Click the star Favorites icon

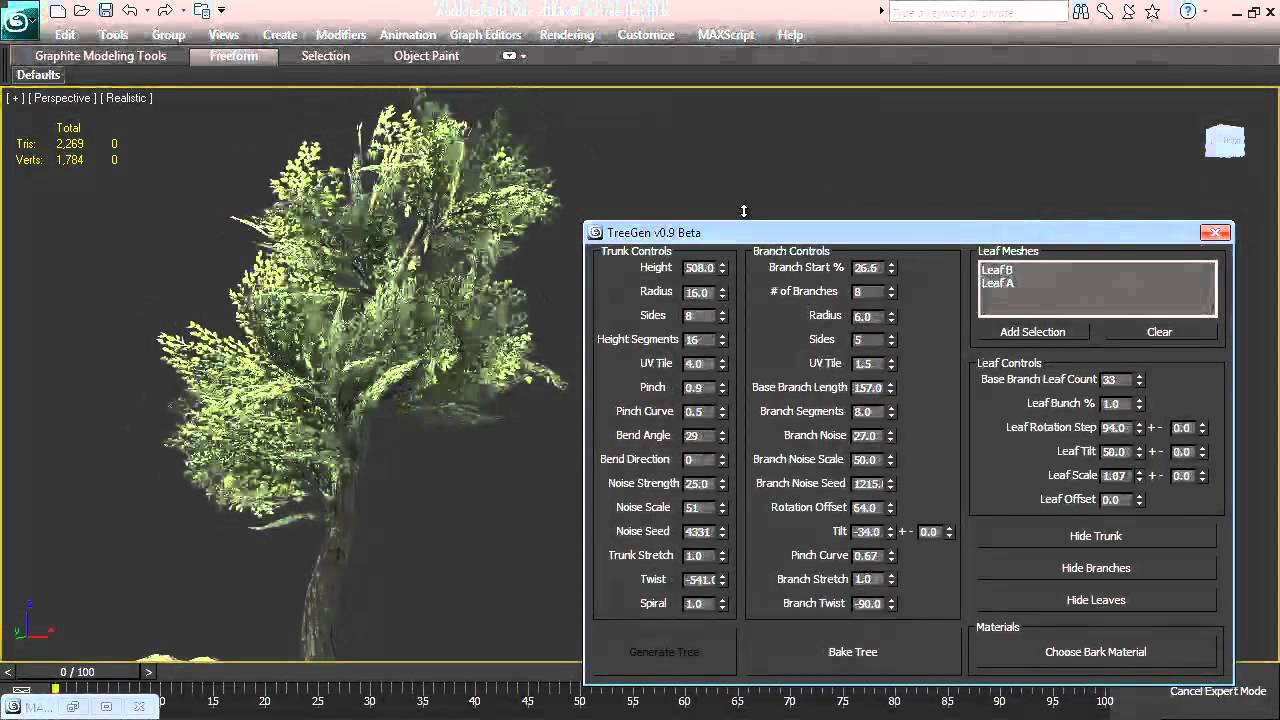point(1153,11)
